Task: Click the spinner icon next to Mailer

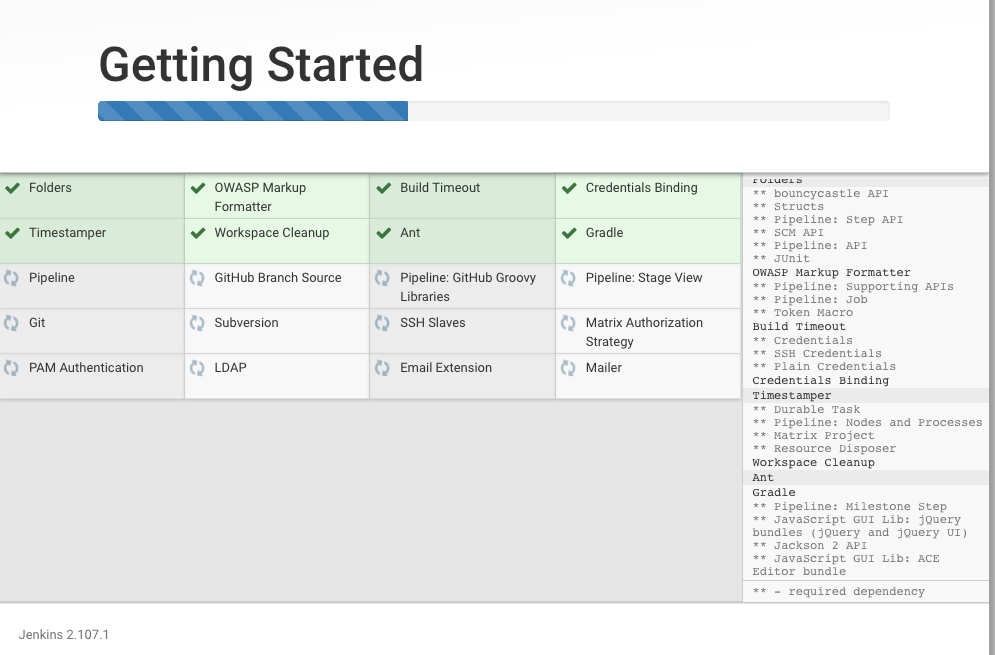Action: coord(568,368)
